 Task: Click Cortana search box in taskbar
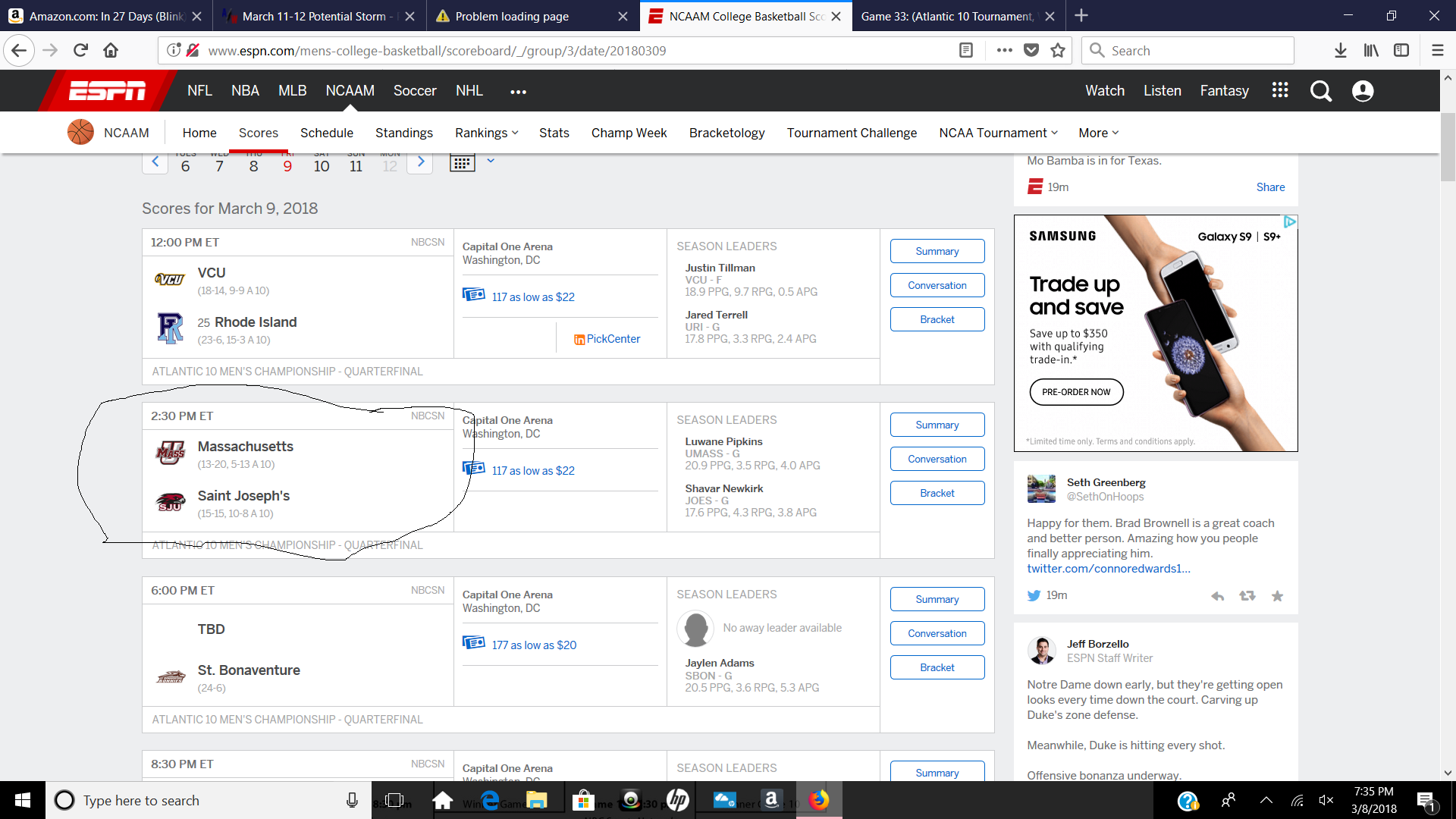click(209, 800)
